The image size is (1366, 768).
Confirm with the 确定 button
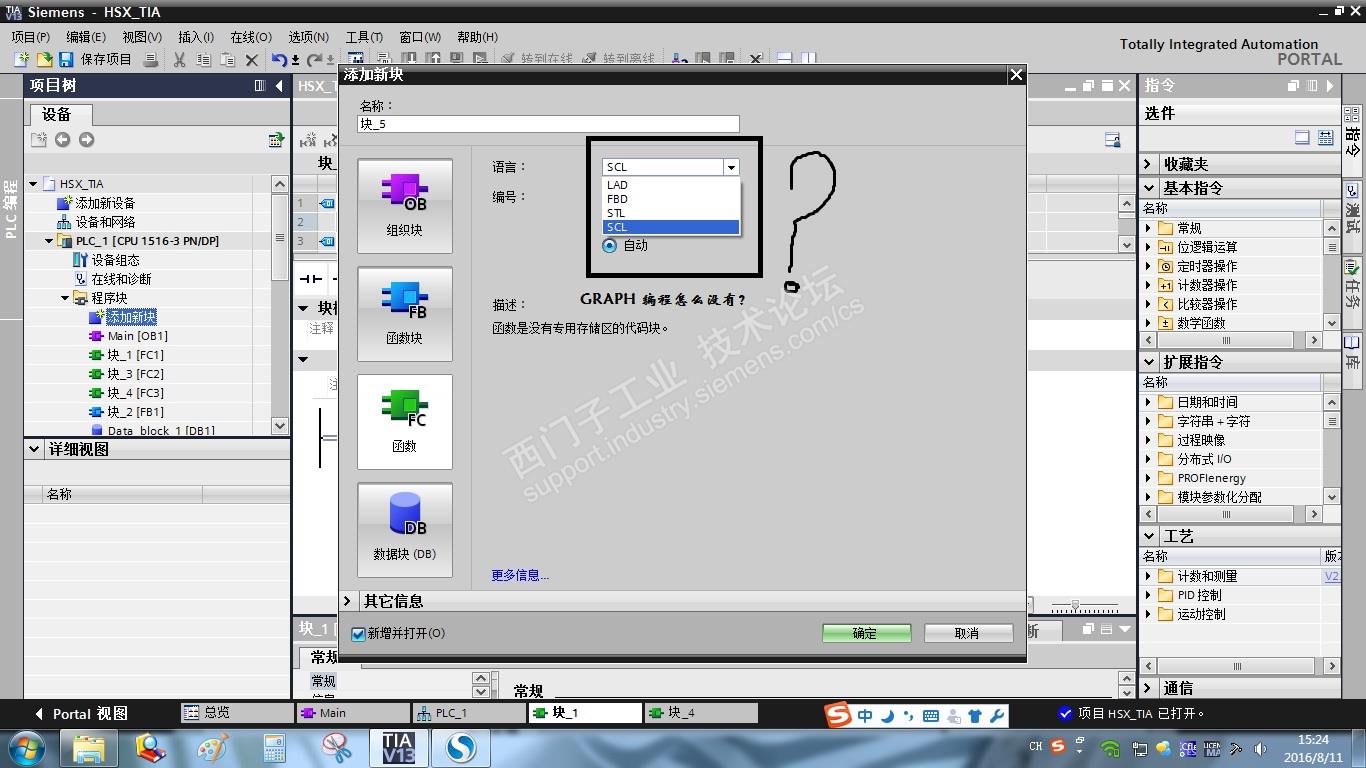866,633
